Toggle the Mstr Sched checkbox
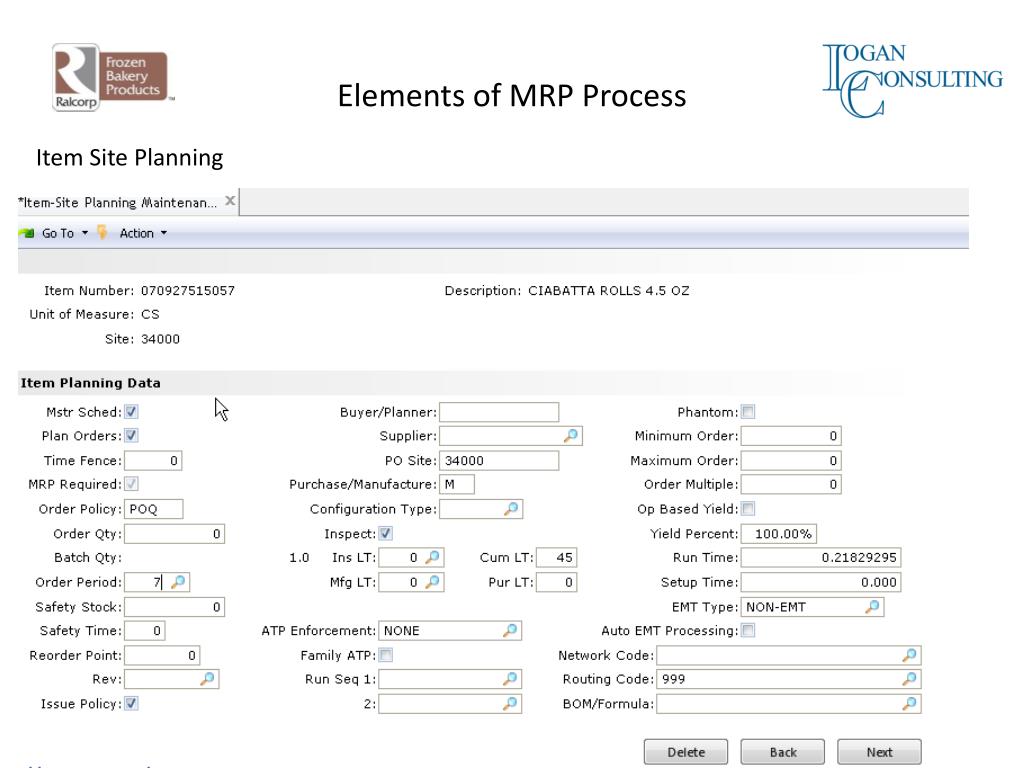1024x768 pixels. [131, 411]
